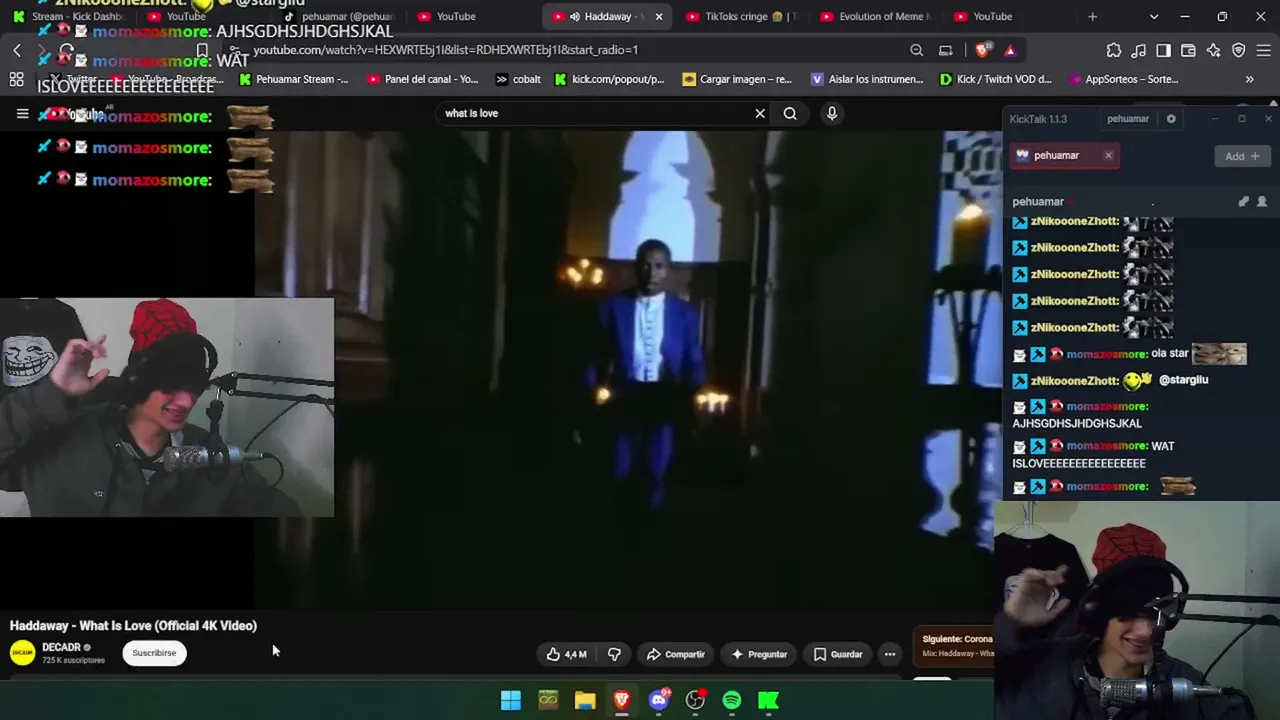1280x720 pixels.
Task: Mute the Haddaway tab audio icon
Action: click(x=574, y=17)
